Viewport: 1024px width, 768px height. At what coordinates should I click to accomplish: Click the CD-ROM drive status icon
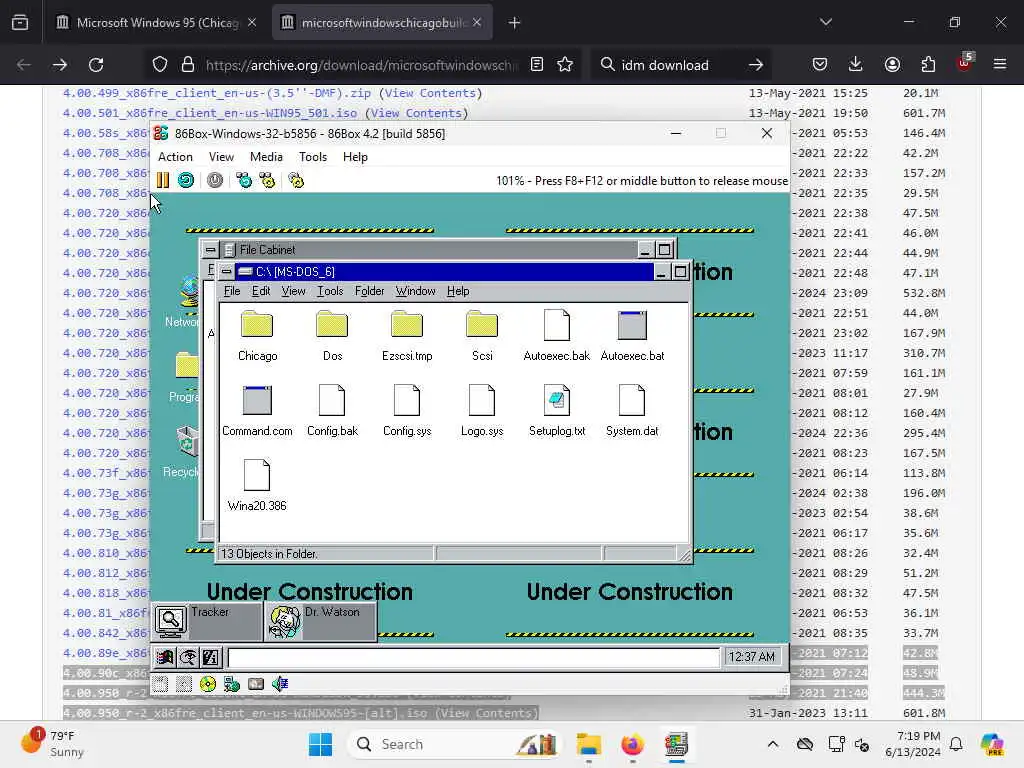pyautogui.click(x=208, y=684)
